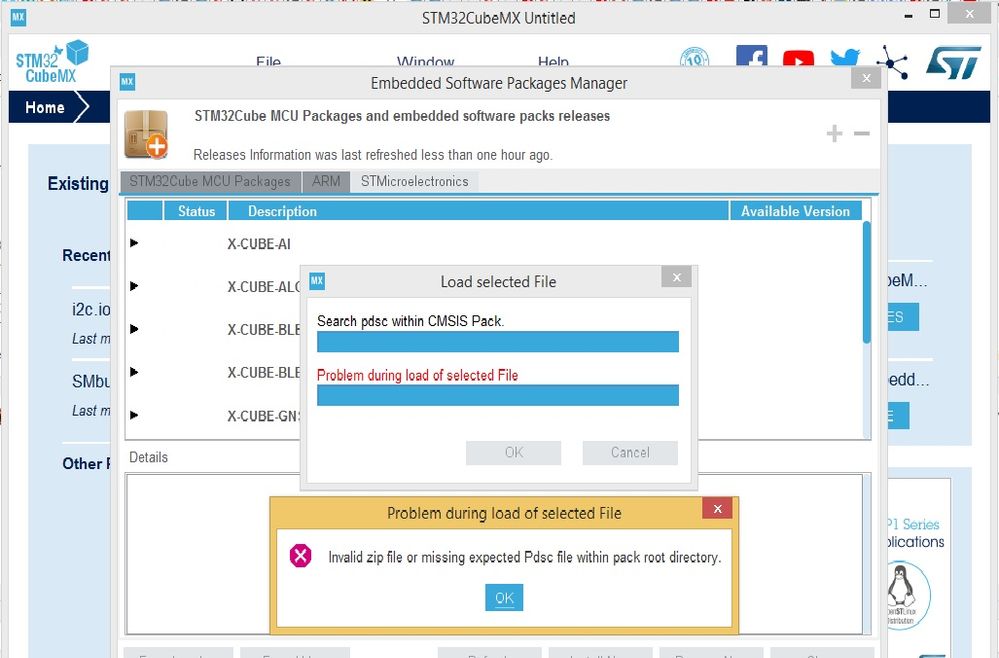Click the plus expand-all icon

[x=834, y=133]
